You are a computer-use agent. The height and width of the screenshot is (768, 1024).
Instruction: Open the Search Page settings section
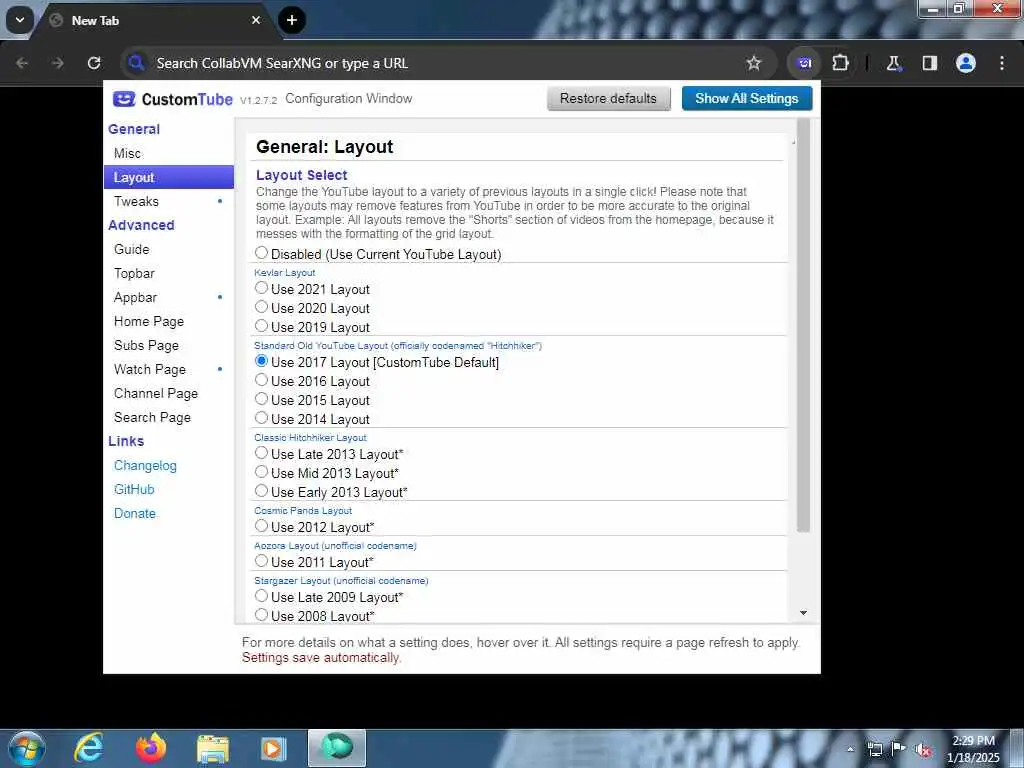(168, 417)
